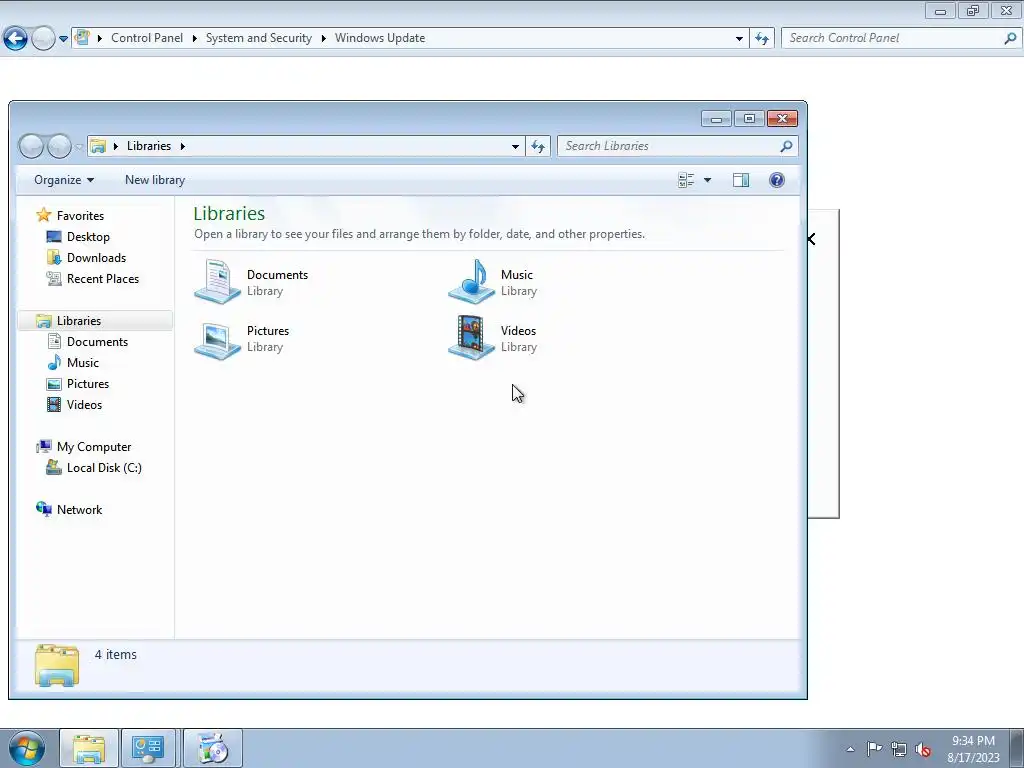Viewport: 1024px width, 768px height.
Task: Open My Computer in navigation pane
Action: (x=94, y=447)
